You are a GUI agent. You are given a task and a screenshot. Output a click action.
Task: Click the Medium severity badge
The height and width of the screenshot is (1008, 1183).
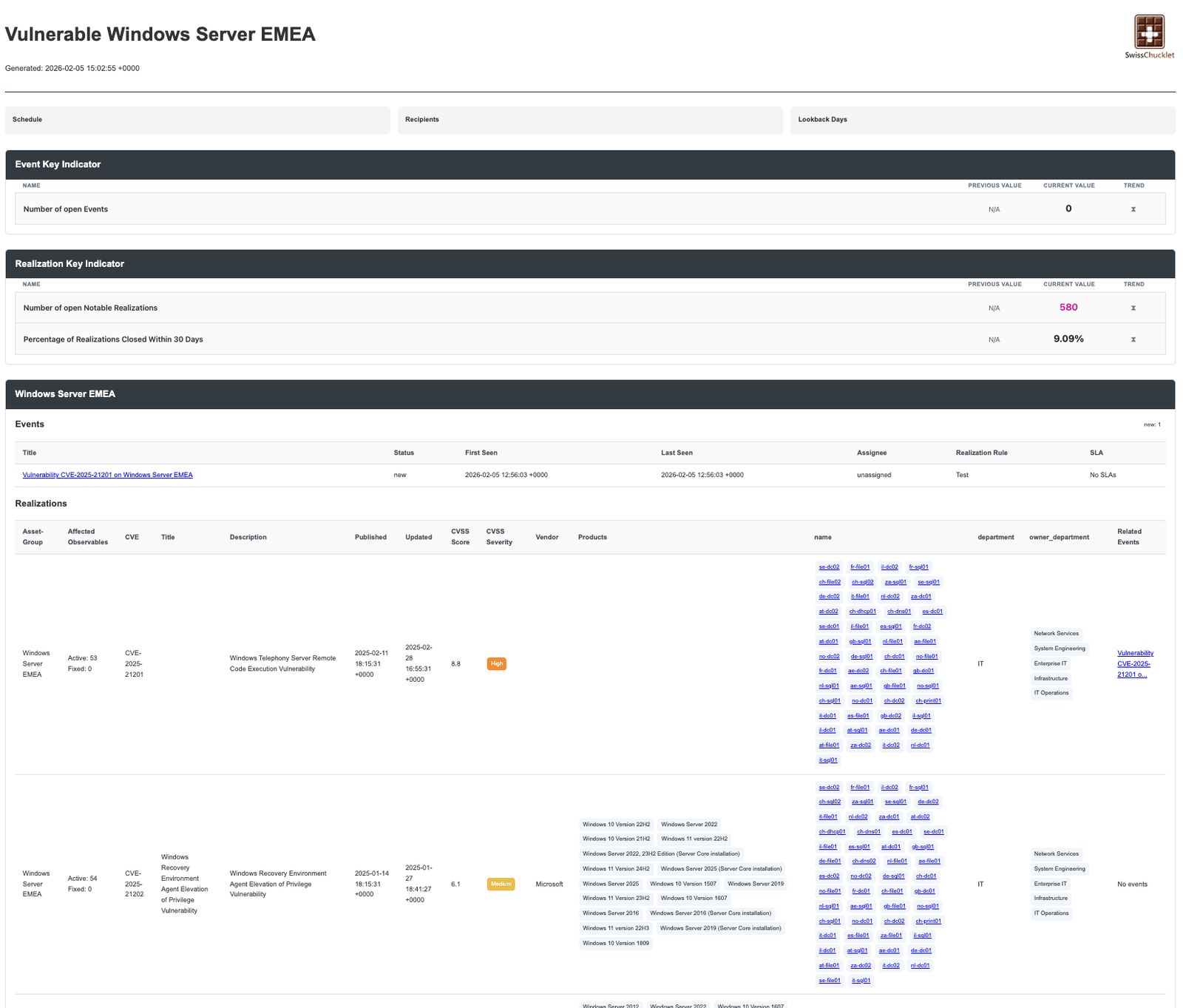(x=501, y=884)
